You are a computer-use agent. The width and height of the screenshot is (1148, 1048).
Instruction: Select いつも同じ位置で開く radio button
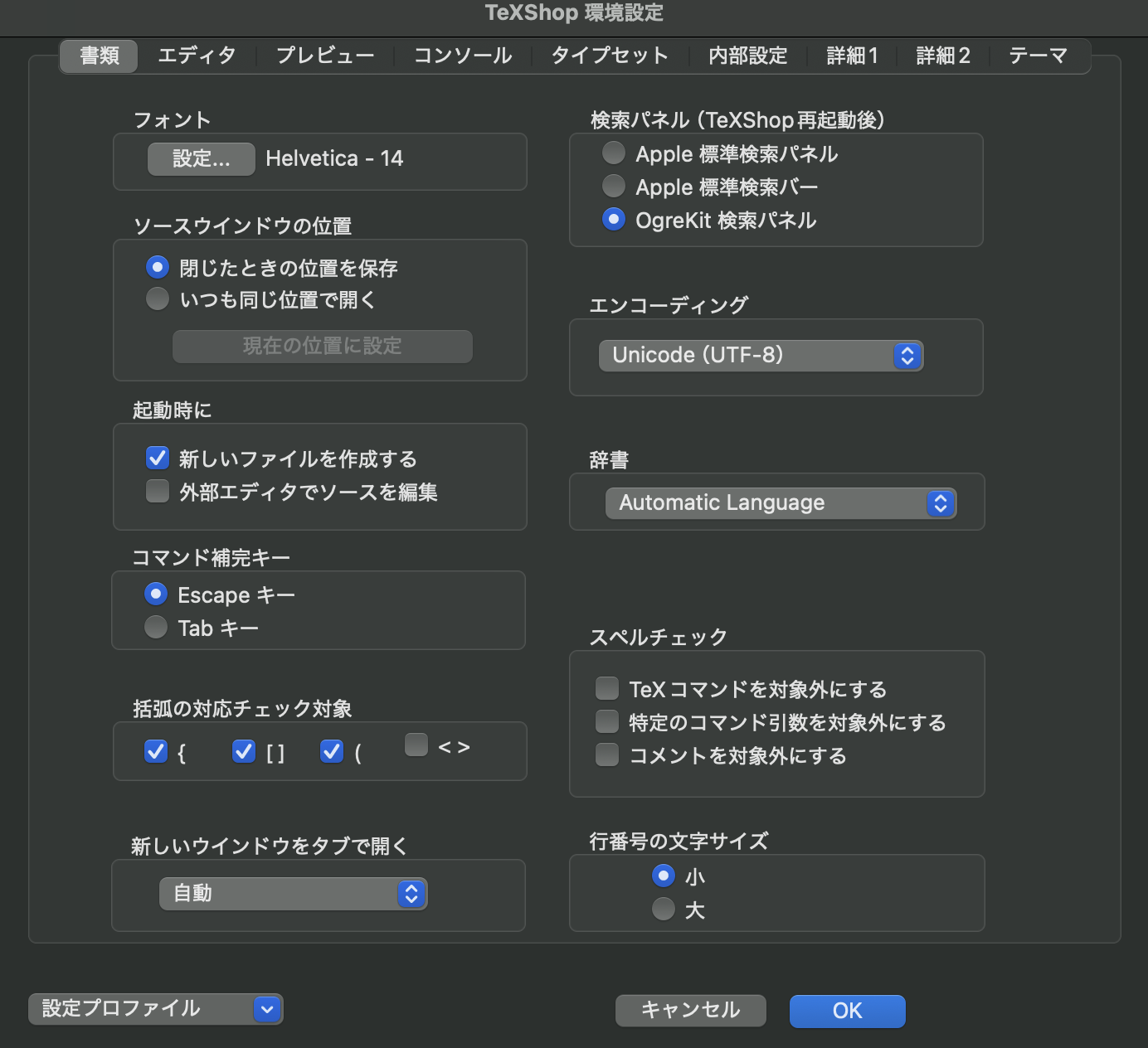point(158,298)
